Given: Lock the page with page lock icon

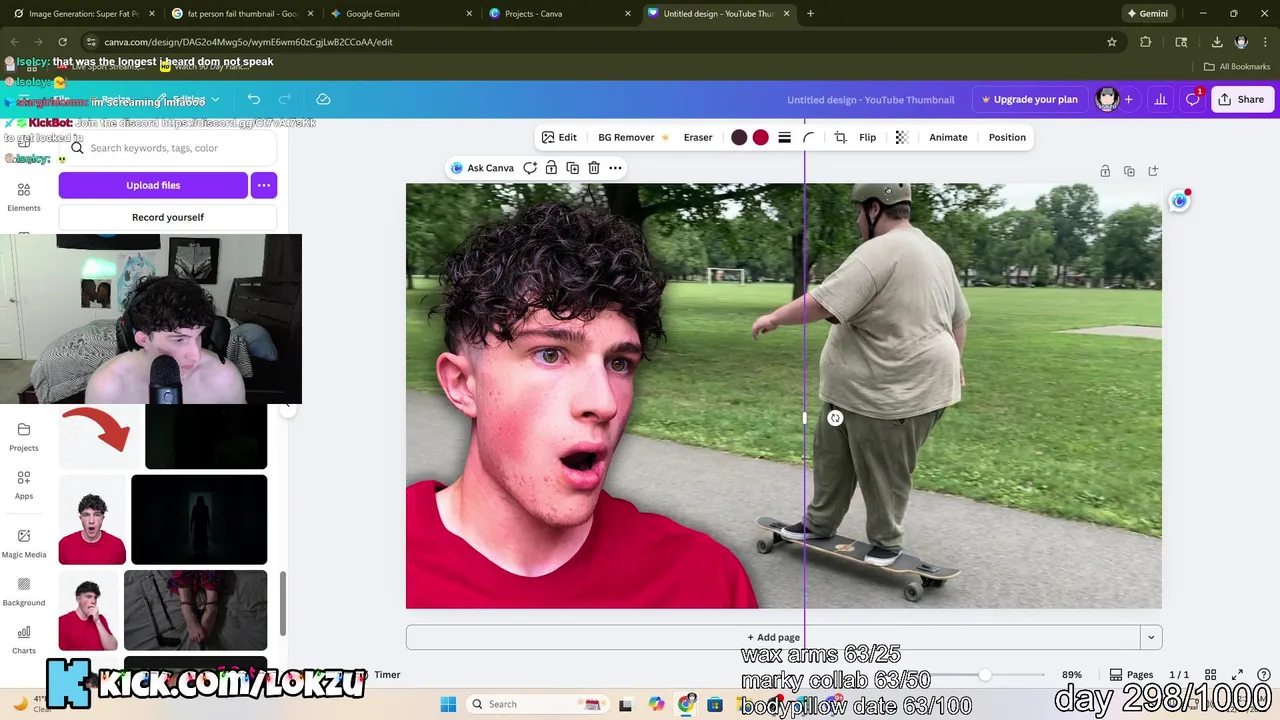Looking at the screenshot, I should (1105, 171).
